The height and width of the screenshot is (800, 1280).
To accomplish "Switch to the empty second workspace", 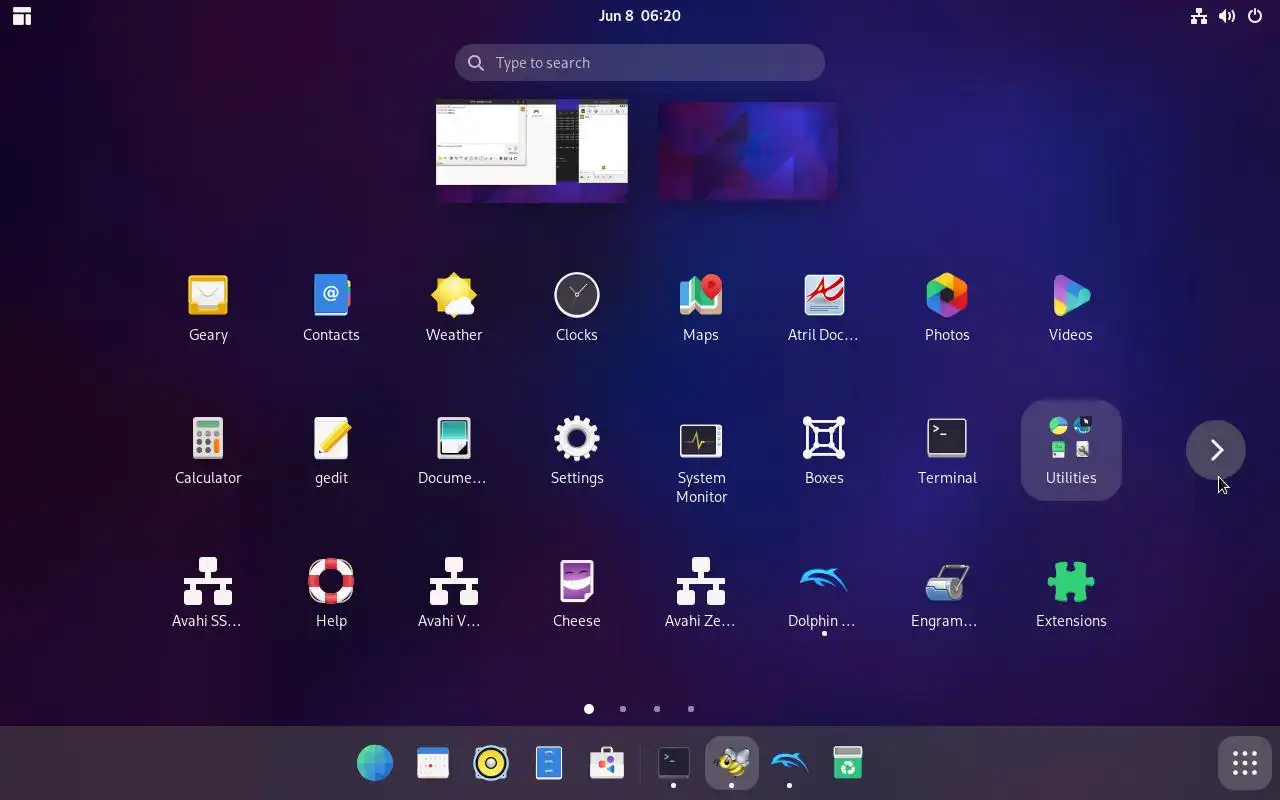I will [748, 151].
